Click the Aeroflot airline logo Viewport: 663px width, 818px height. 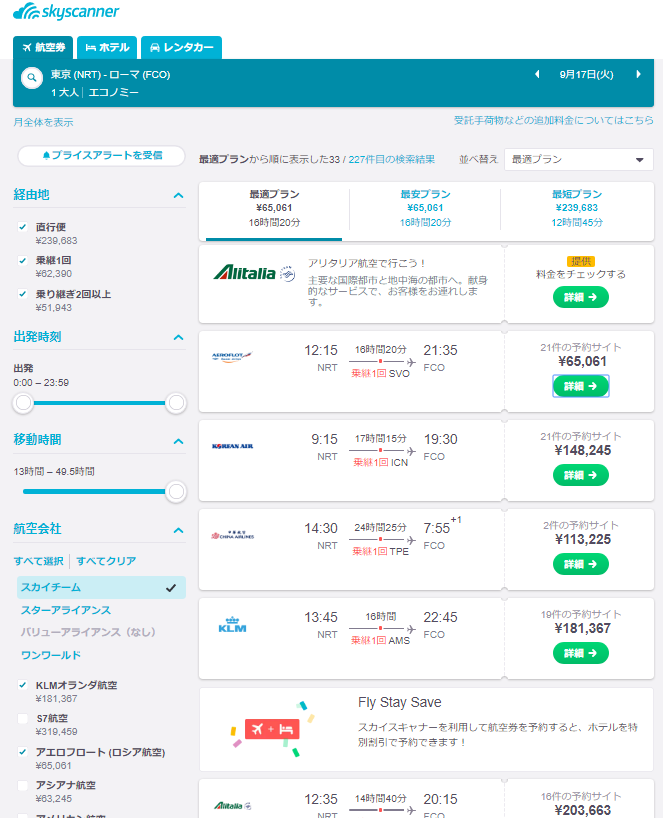point(232,357)
